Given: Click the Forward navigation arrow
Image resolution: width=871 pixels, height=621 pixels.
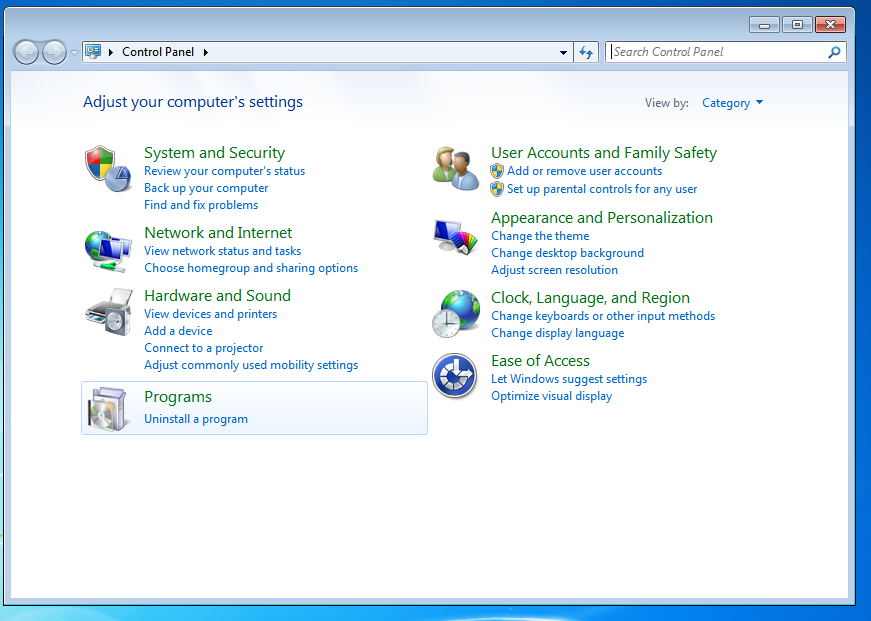Looking at the screenshot, I should point(54,53).
